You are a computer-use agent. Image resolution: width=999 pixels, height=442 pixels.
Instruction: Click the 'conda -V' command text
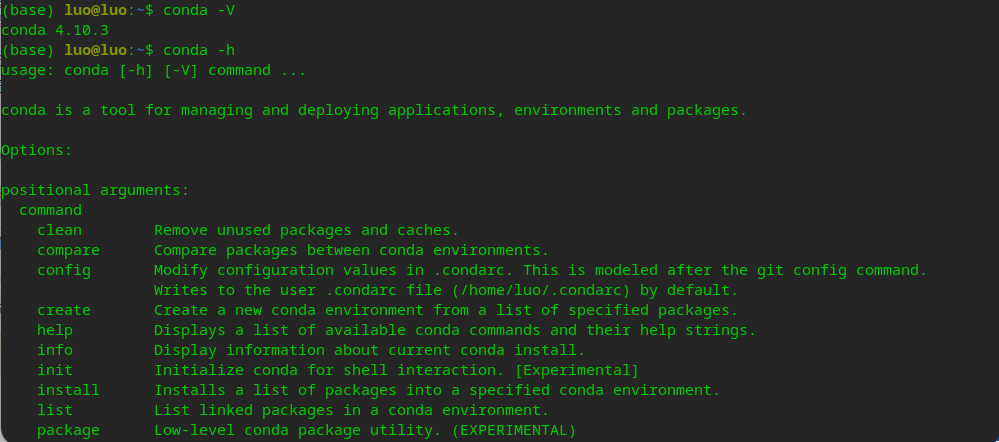click(x=199, y=10)
